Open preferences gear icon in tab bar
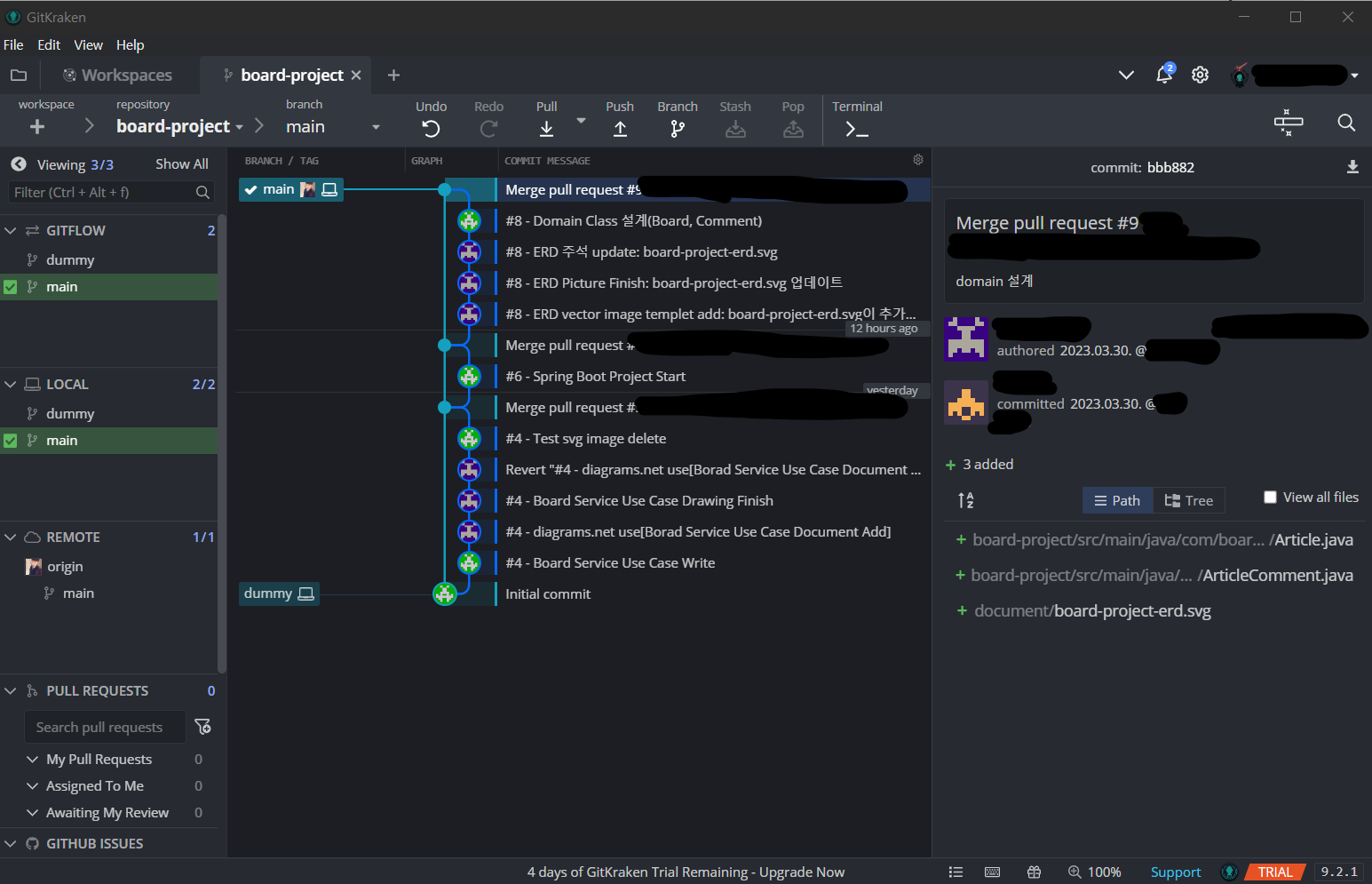The height and width of the screenshot is (884, 1372). pyautogui.click(x=1200, y=75)
